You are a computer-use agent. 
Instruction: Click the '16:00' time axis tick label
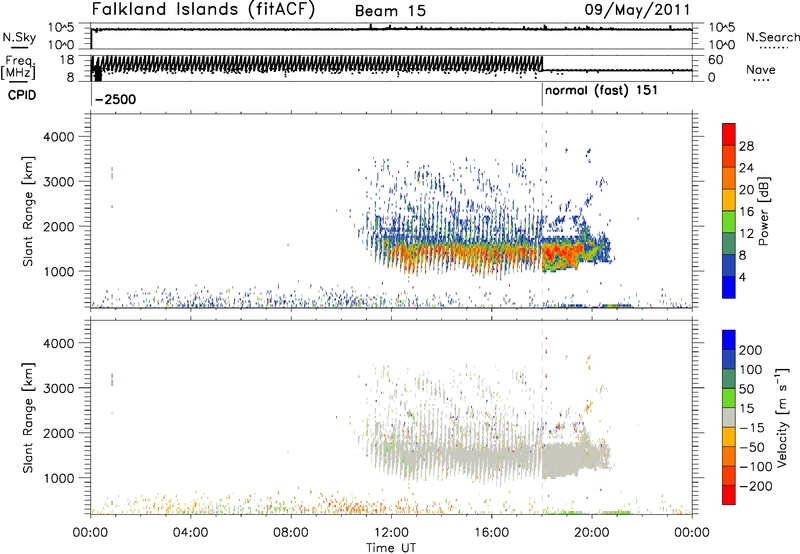[491, 533]
